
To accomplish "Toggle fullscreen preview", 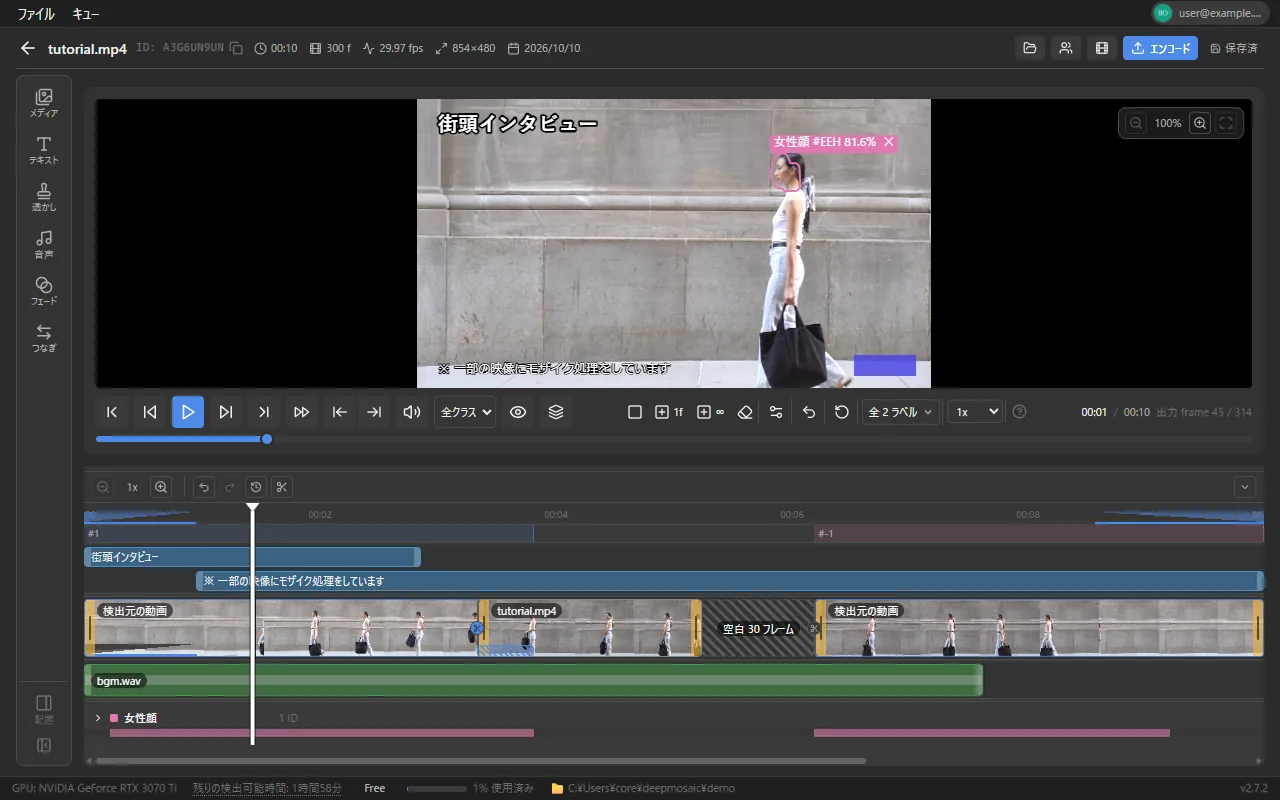I will click(1227, 123).
